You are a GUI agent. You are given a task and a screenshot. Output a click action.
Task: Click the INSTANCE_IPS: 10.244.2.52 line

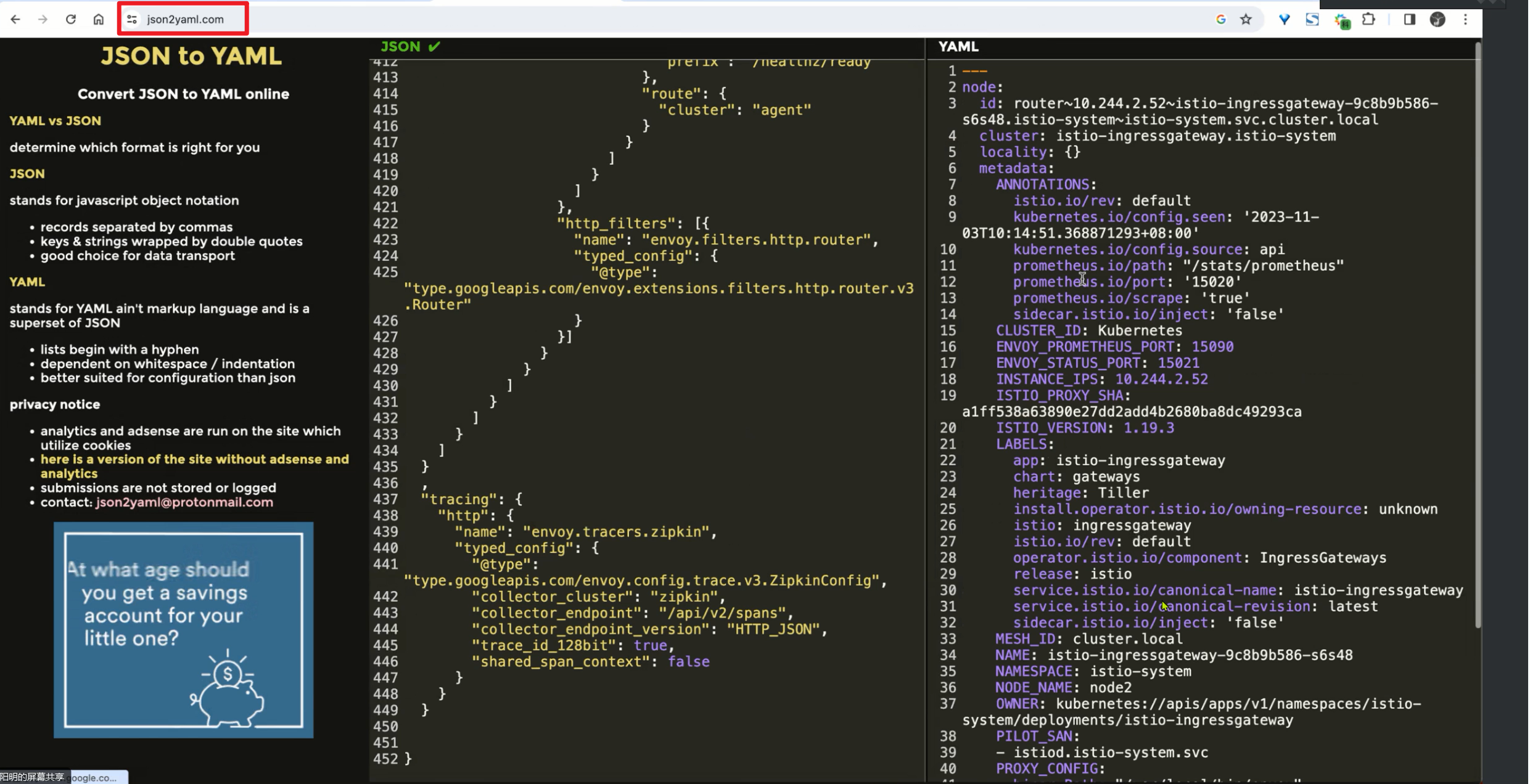tap(1102, 379)
